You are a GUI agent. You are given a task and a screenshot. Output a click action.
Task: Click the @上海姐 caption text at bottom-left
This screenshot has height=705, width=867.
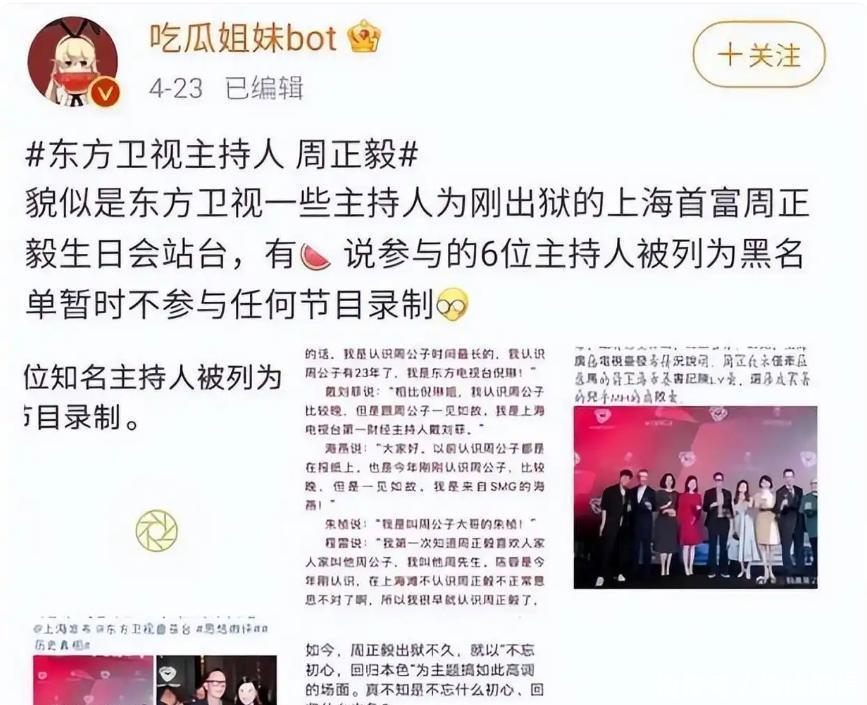coord(150,636)
